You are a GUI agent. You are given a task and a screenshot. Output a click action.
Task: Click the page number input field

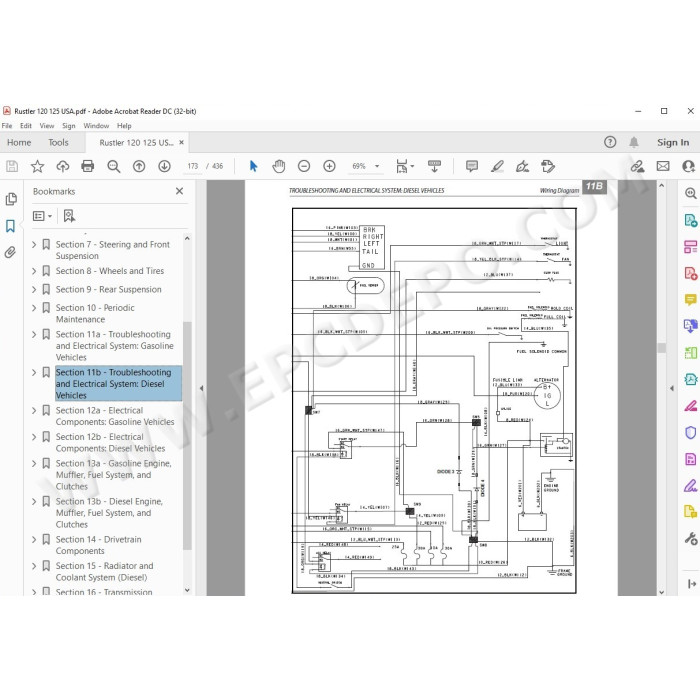[x=193, y=166]
